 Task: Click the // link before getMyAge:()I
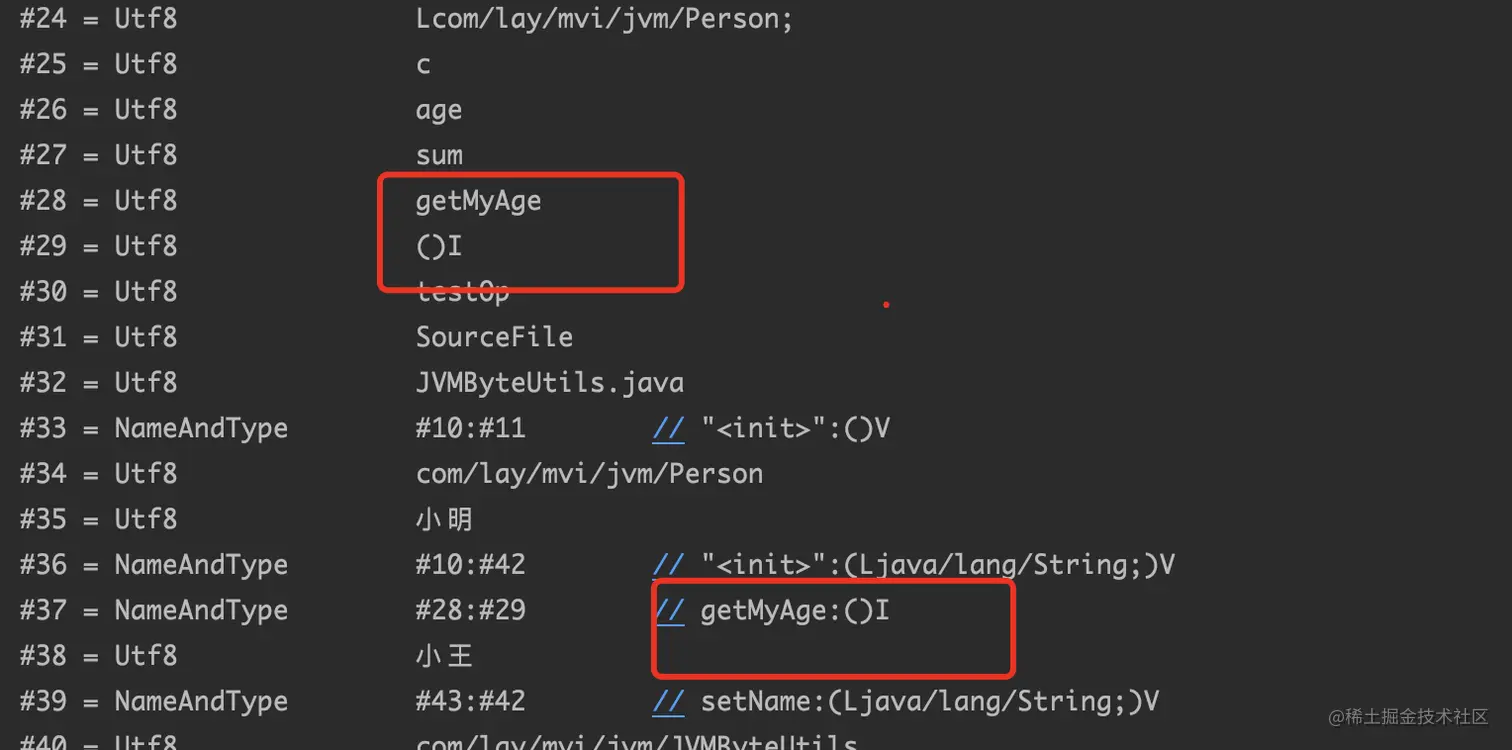tap(670, 611)
